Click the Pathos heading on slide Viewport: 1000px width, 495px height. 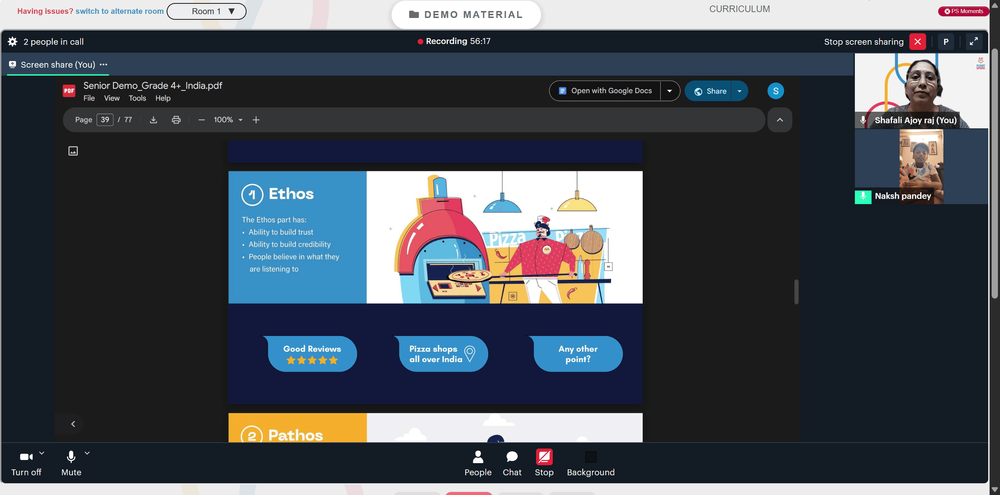pyautogui.click(x=295, y=435)
